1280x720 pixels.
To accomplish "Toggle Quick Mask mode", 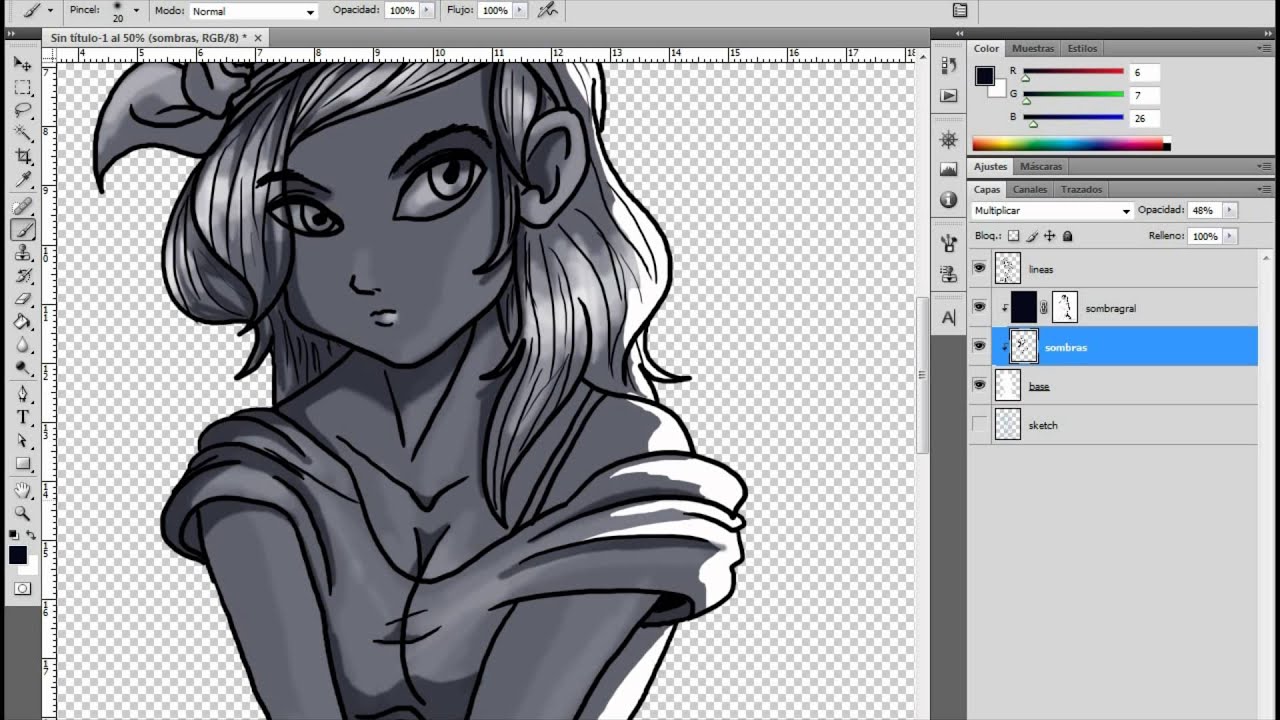I will (x=22, y=588).
